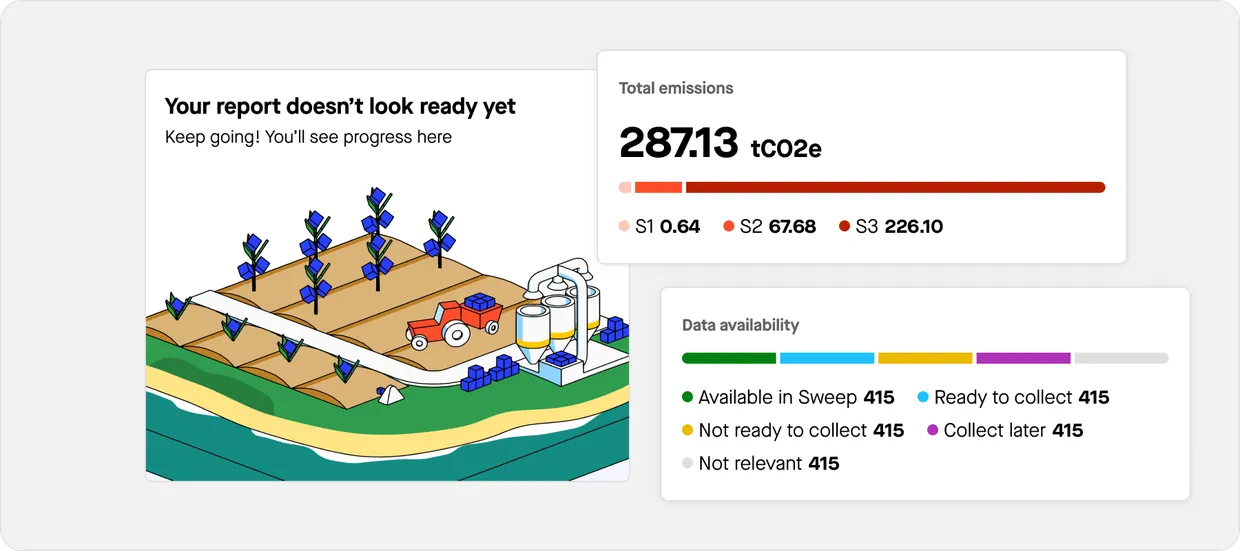Image resolution: width=1240 pixels, height=551 pixels.
Task: Select the S2 orange emissions bar segment
Action: pos(658,187)
